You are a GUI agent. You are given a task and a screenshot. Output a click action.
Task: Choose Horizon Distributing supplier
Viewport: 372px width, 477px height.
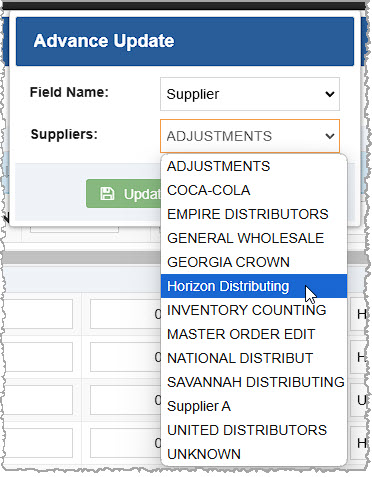coord(254,286)
